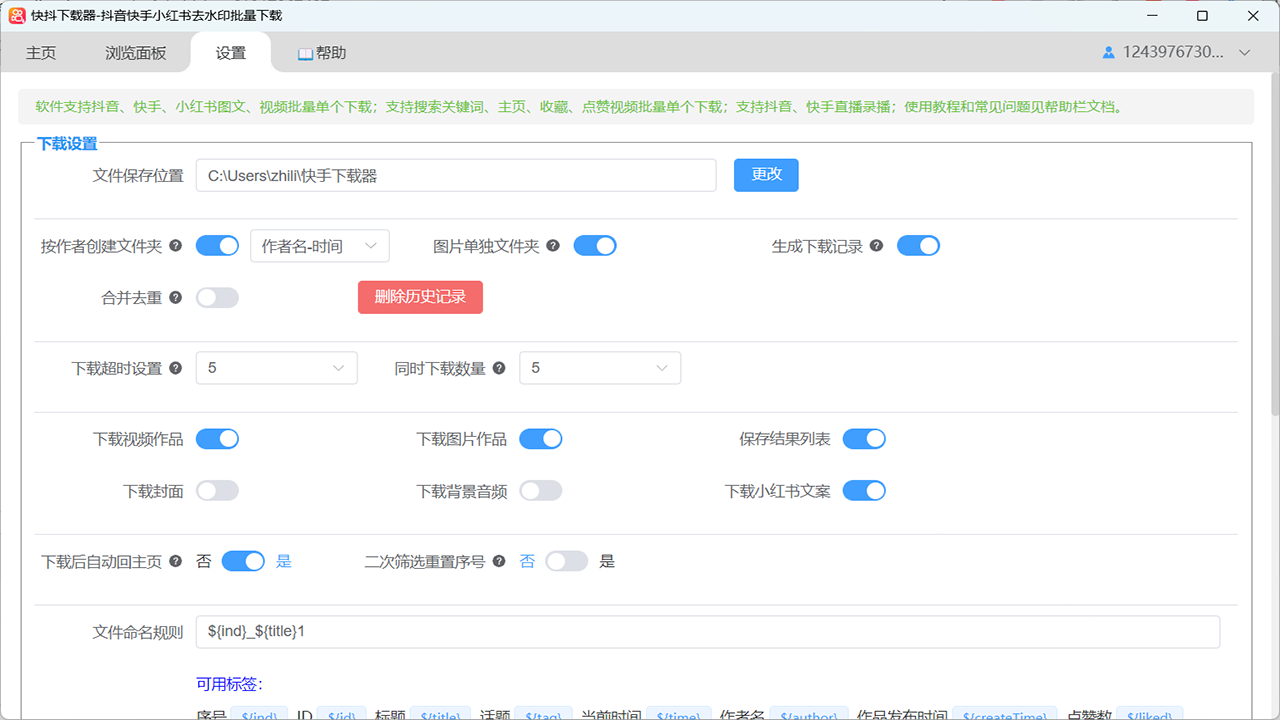
Task: Open help tooltip for 下载超时设置
Action: point(175,368)
